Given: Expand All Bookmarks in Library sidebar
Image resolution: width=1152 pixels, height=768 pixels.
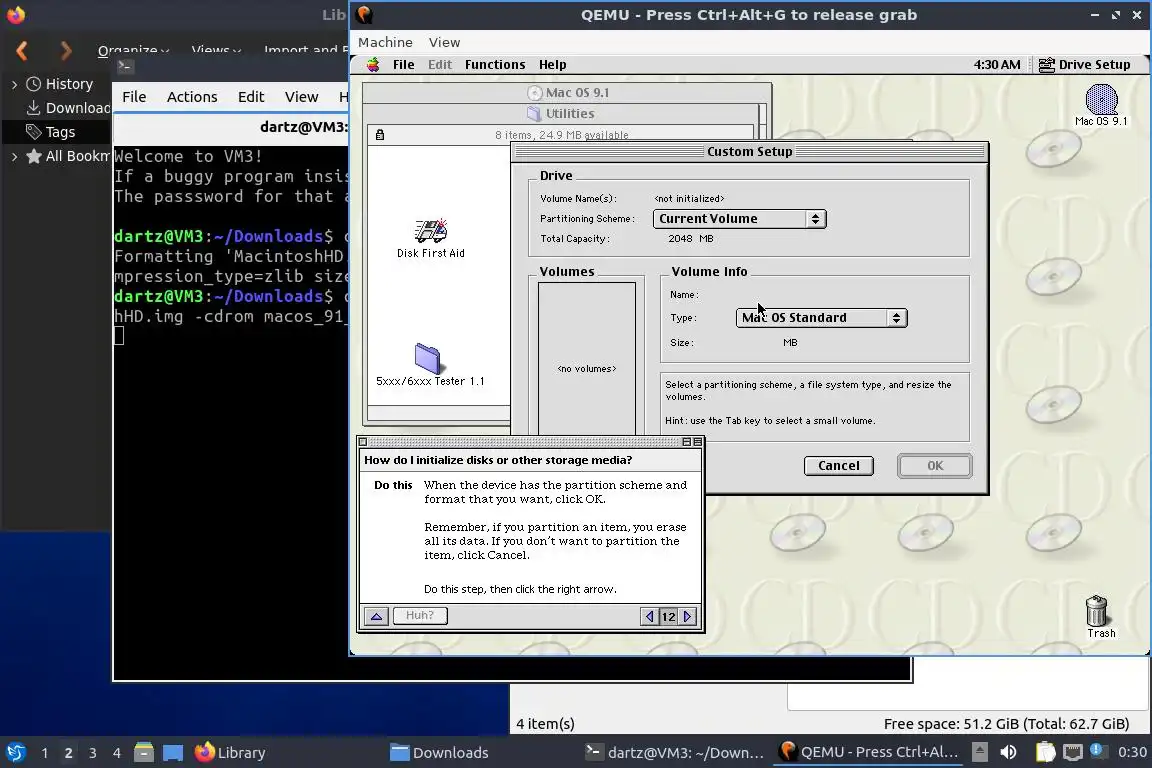Looking at the screenshot, I should click(14, 157).
